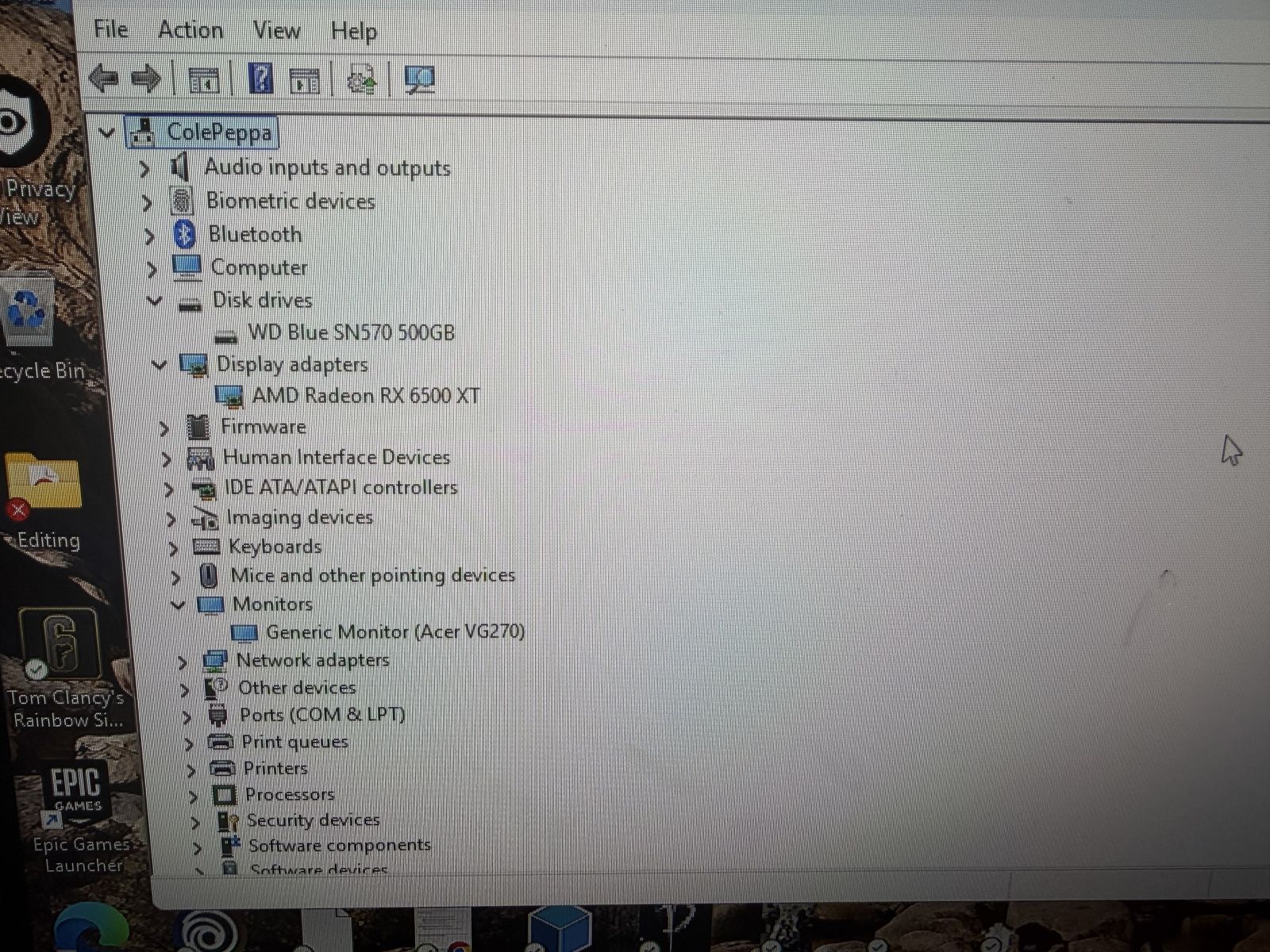Click Show/Hide console tree icon
Screen dimensions: 1270x952
pyautogui.click(x=204, y=79)
